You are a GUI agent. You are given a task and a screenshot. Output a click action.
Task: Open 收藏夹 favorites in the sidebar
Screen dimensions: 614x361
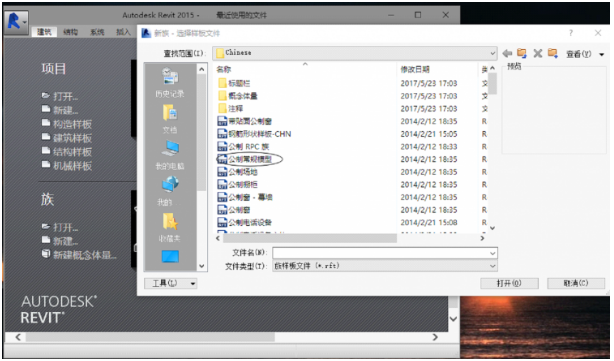[x=170, y=228]
